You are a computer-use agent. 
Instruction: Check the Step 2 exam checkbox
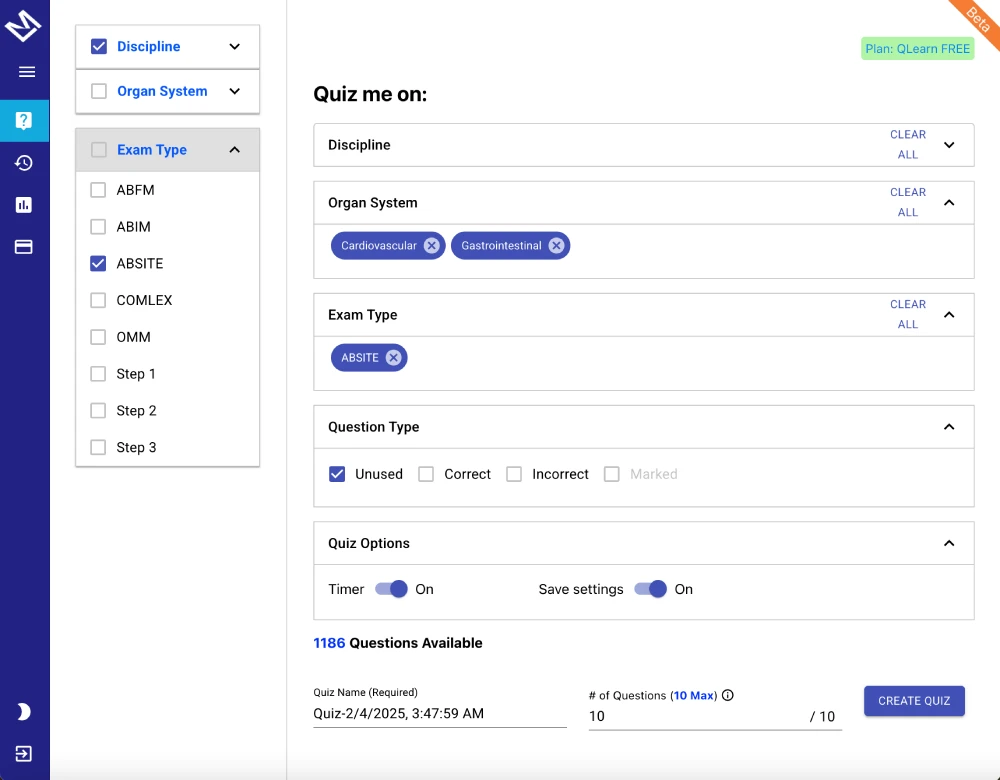coord(98,411)
